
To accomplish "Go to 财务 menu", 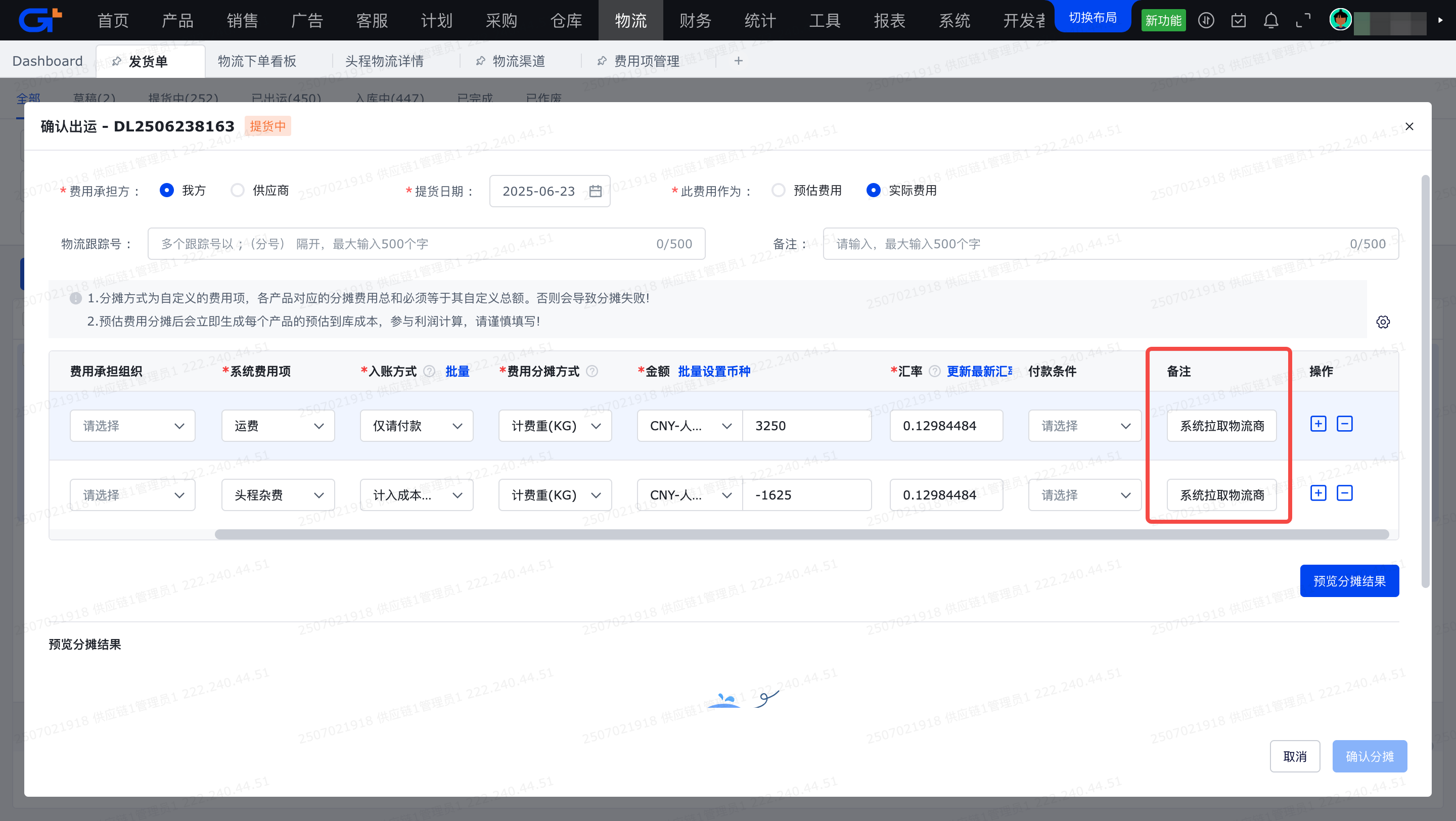I will 695,20.
